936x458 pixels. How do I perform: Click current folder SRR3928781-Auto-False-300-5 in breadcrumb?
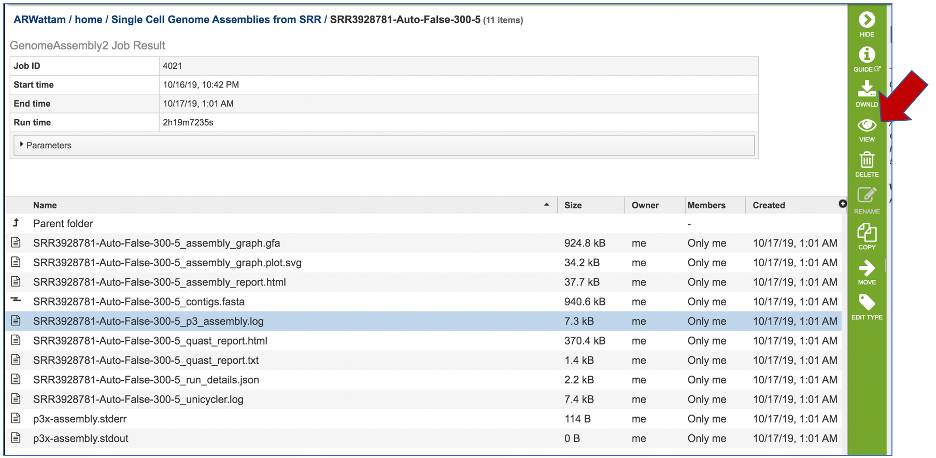tap(406, 20)
